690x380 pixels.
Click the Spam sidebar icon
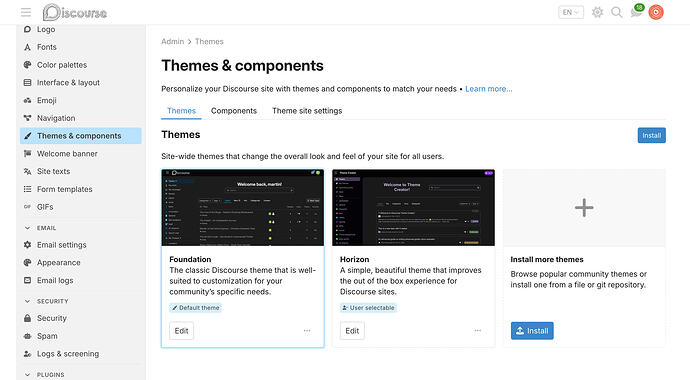point(27,336)
